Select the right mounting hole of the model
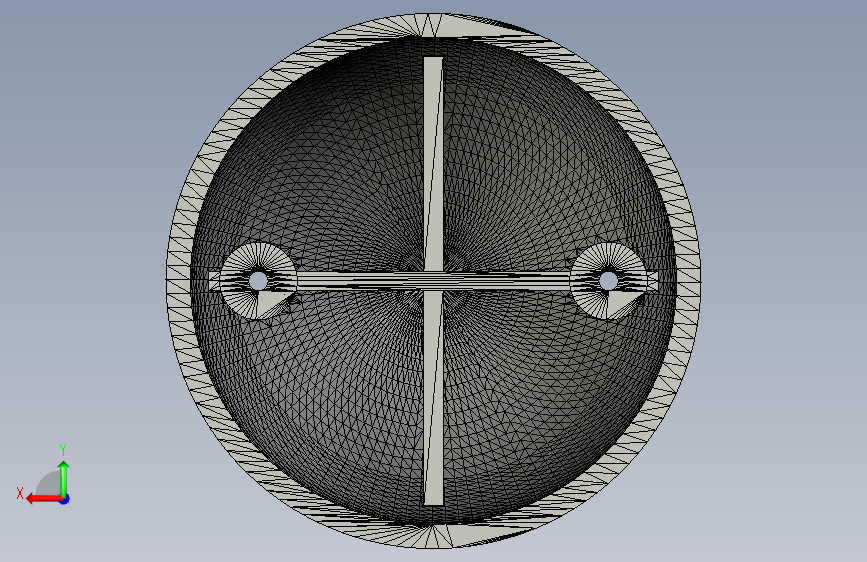 coord(608,280)
